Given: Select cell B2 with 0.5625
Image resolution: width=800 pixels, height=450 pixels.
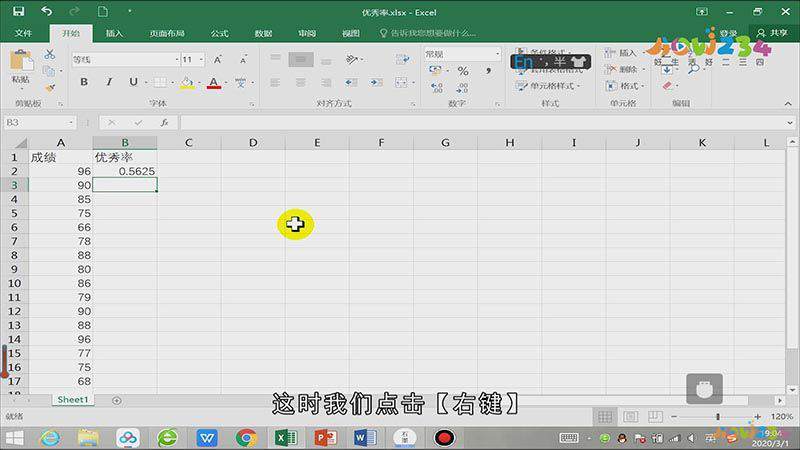Looking at the screenshot, I should pos(125,171).
